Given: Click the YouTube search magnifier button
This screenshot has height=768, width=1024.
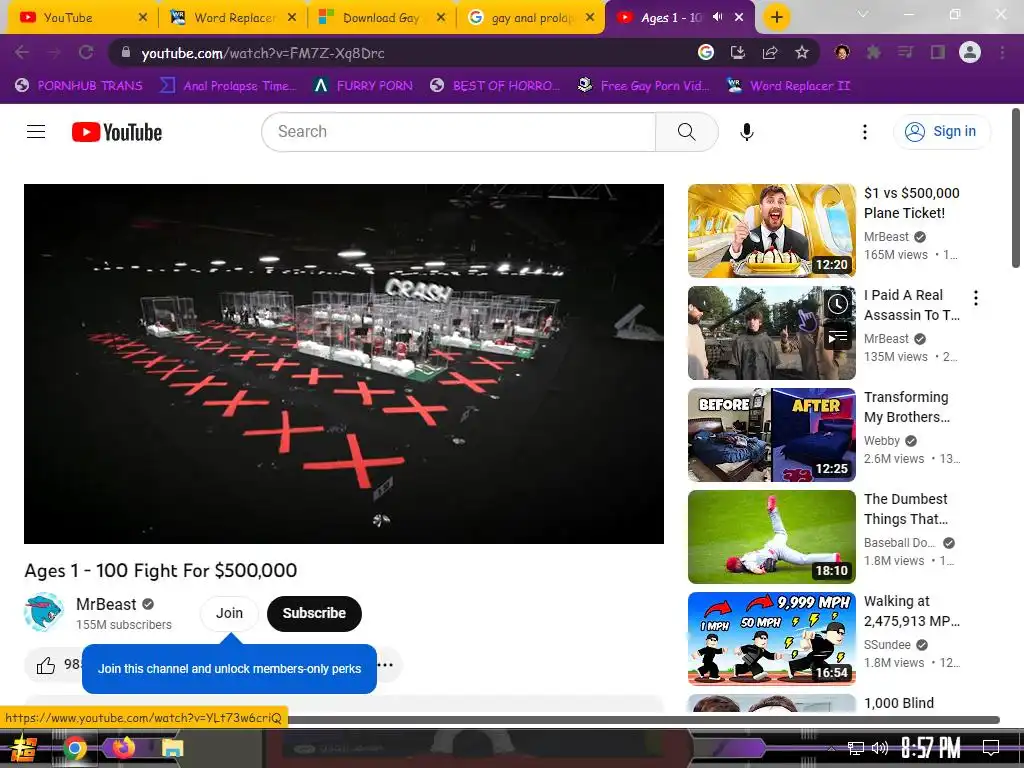Looking at the screenshot, I should tap(686, 132).
